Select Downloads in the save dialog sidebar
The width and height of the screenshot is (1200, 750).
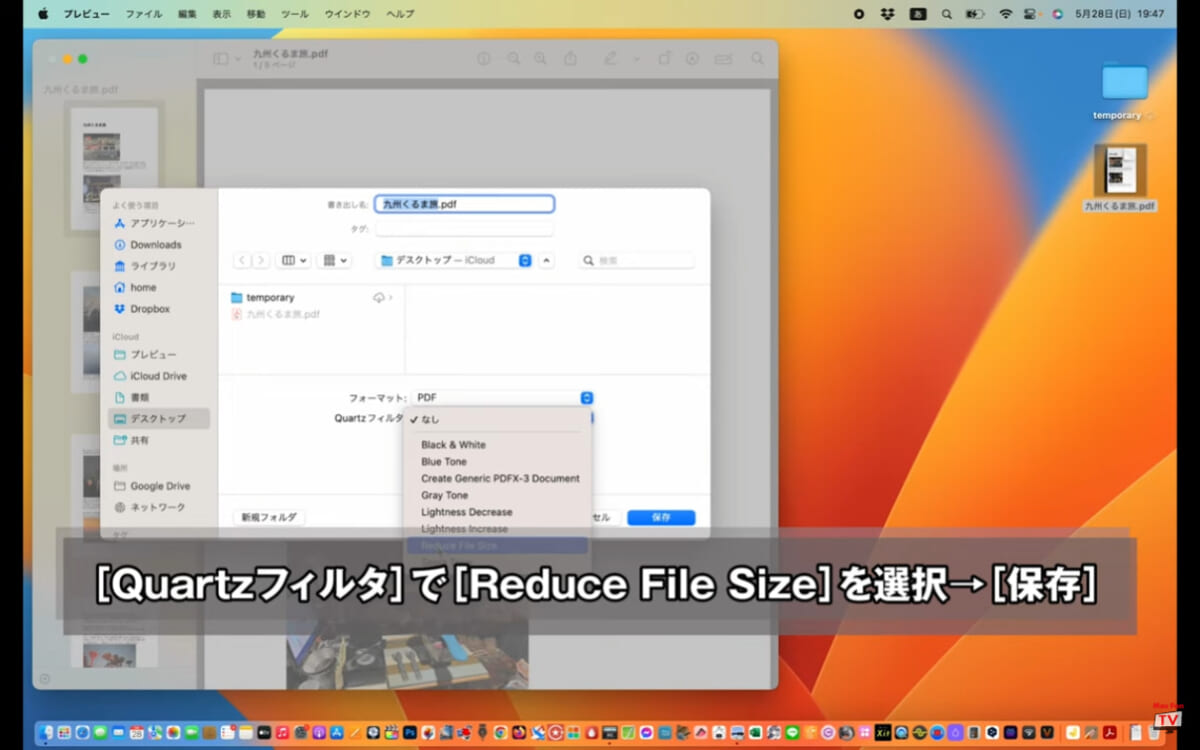coord(159,245)
